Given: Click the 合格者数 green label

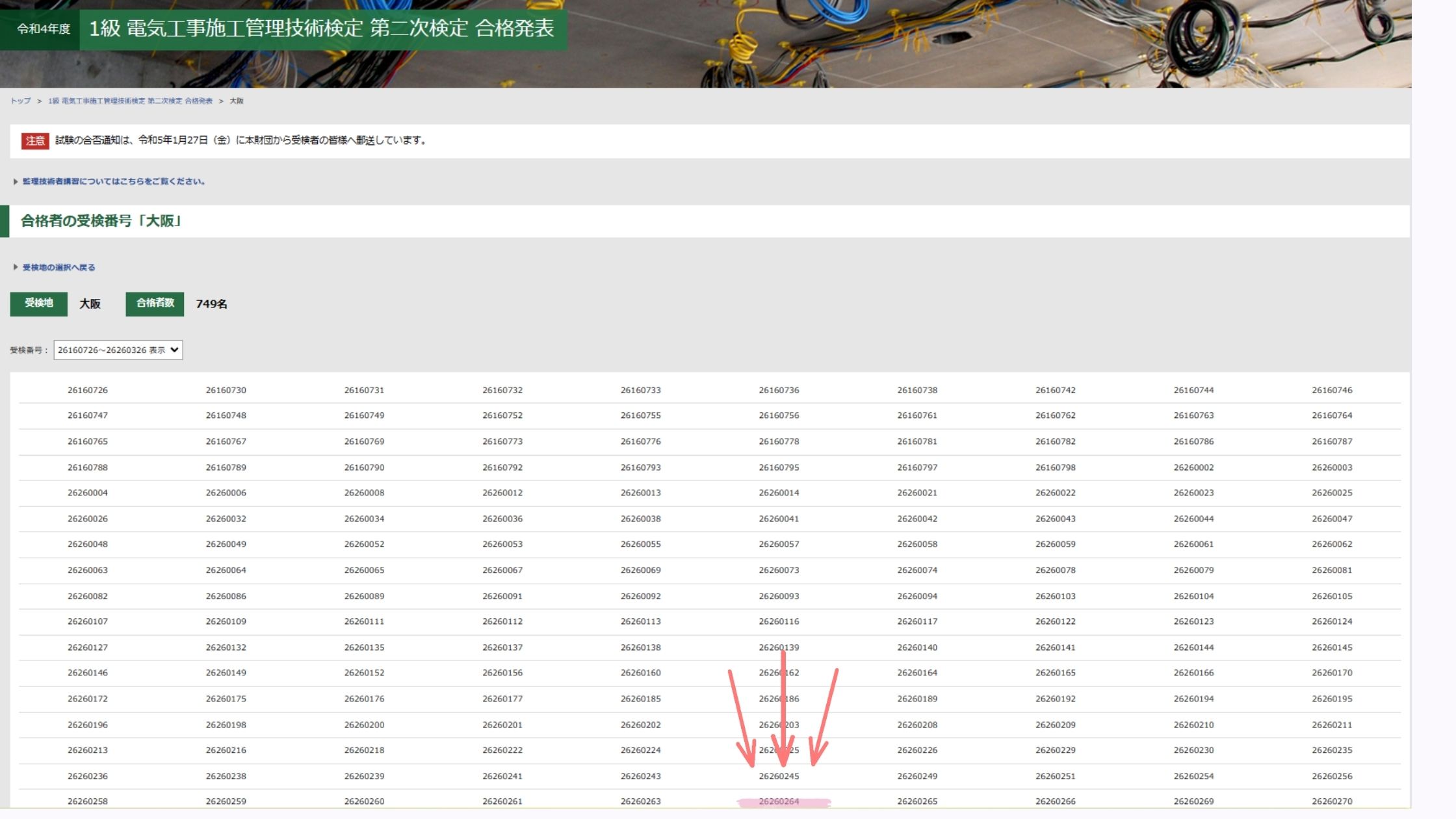Looking at the screenshot, I should (x=155, y=304).
